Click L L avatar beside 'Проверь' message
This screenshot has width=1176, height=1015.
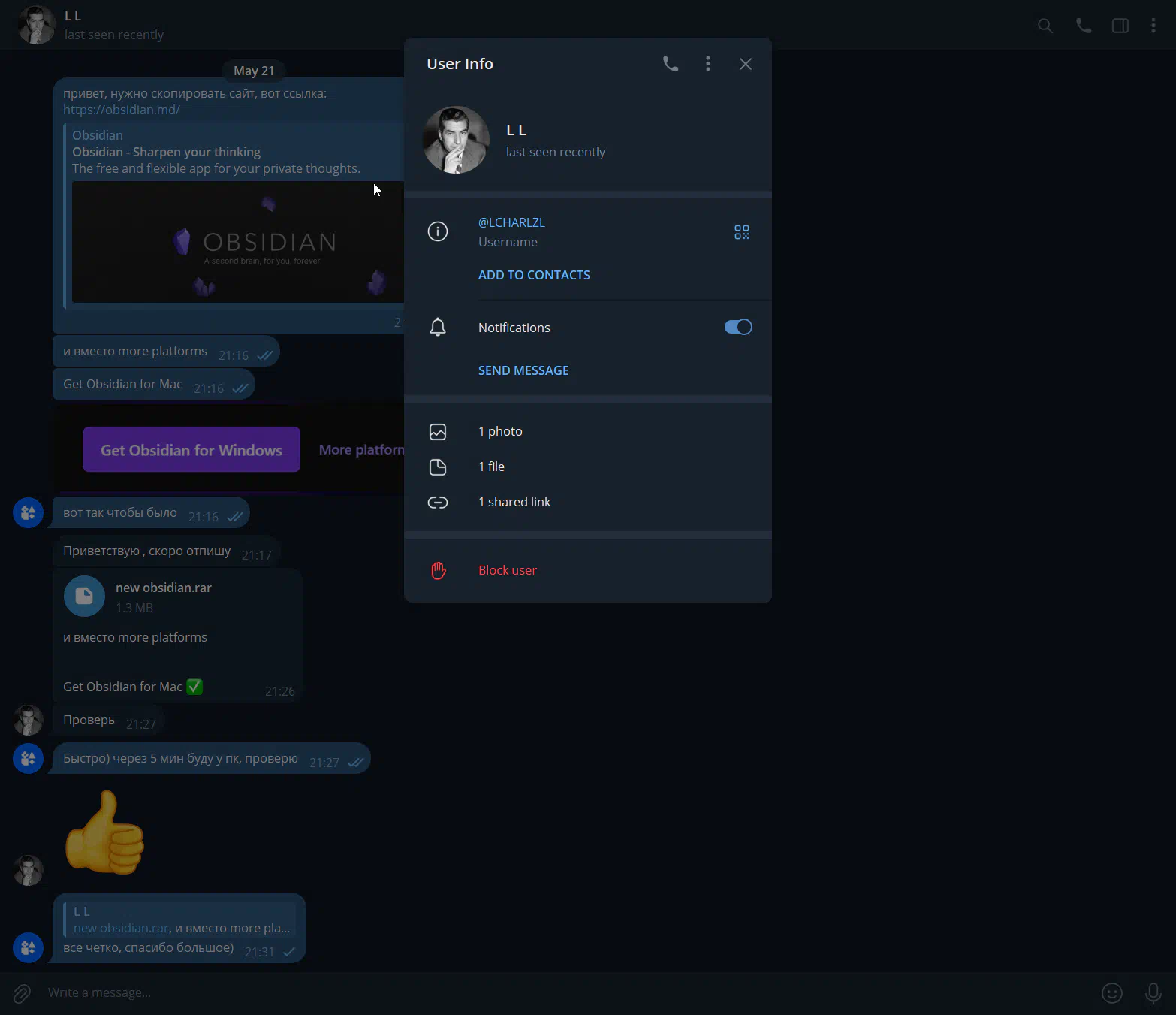pos(29,720)
